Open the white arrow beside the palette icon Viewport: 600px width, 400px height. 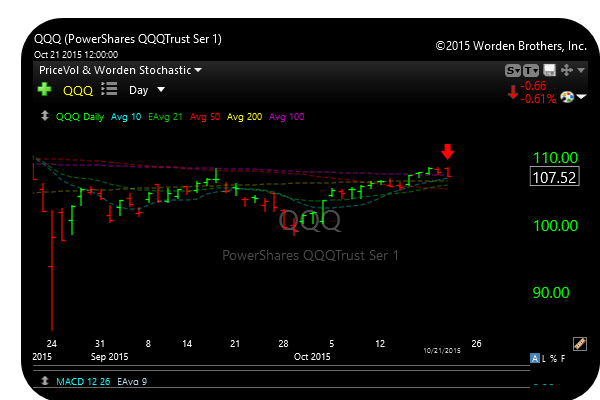(x=581, y=97)
